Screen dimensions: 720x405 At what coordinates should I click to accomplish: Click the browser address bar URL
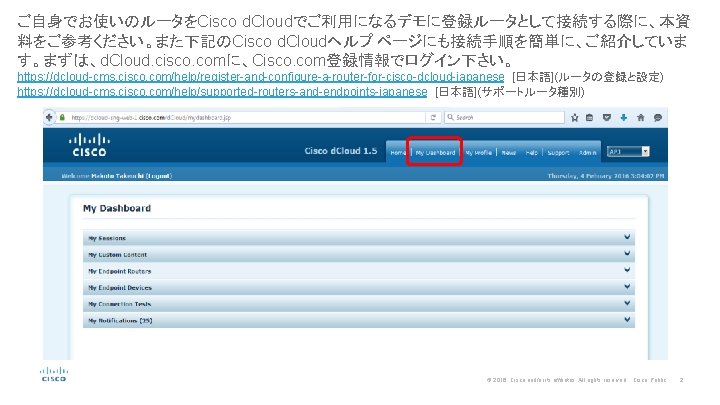coord(152,118)
